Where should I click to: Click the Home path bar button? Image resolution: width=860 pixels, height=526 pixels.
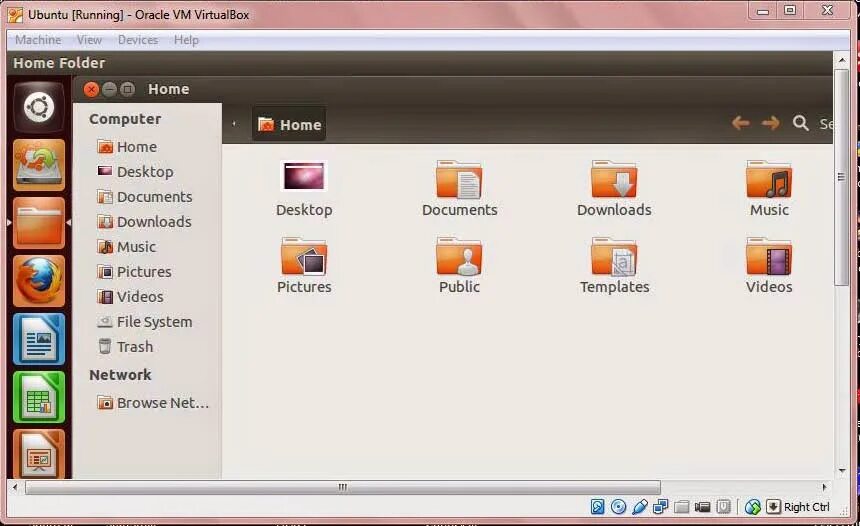click(x=289, y=125)
